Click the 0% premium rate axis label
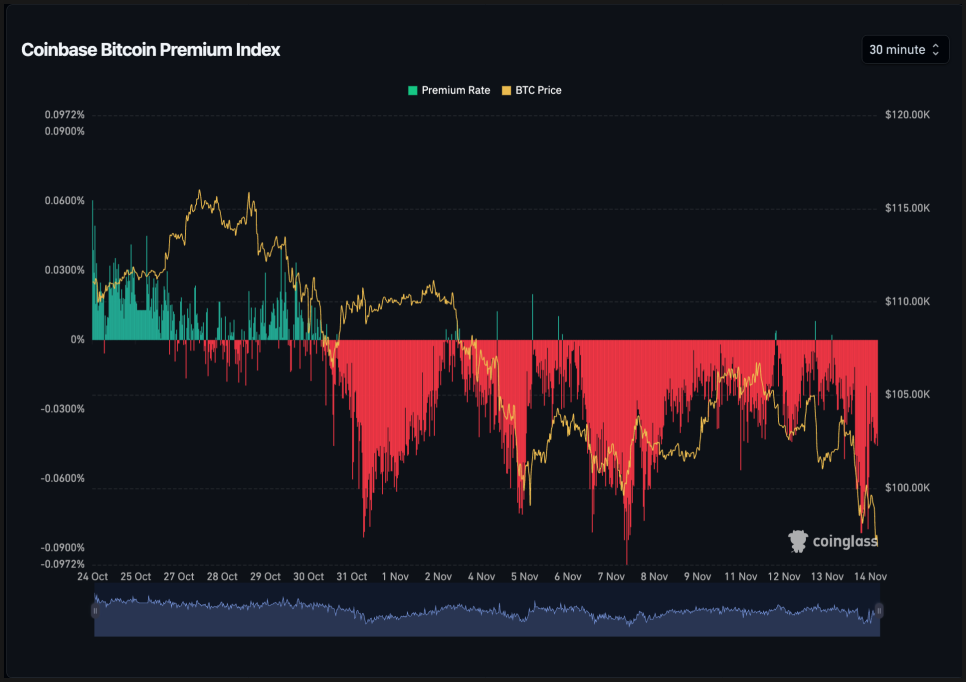 78,340
